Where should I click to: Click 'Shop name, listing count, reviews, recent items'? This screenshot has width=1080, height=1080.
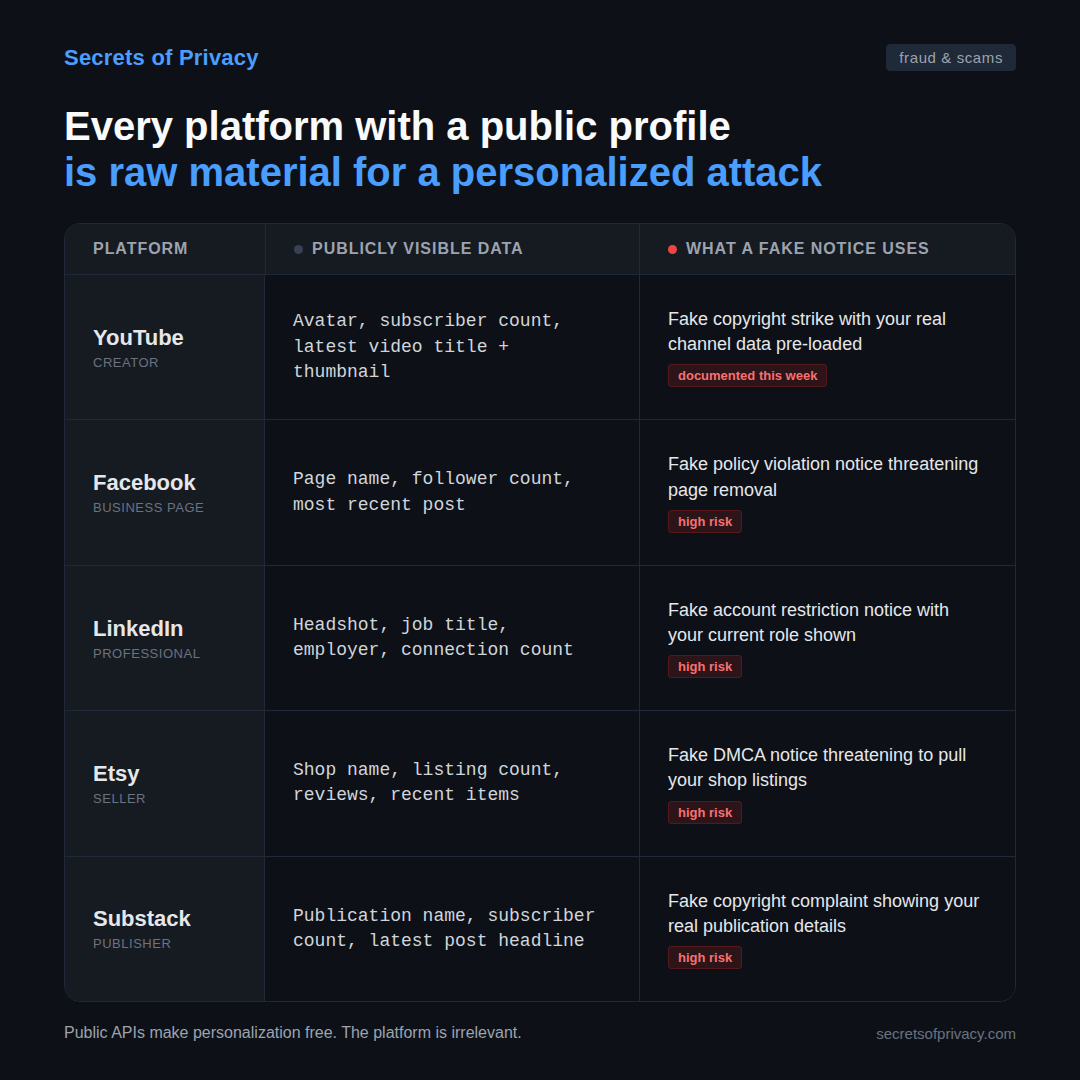click(427, 782)
